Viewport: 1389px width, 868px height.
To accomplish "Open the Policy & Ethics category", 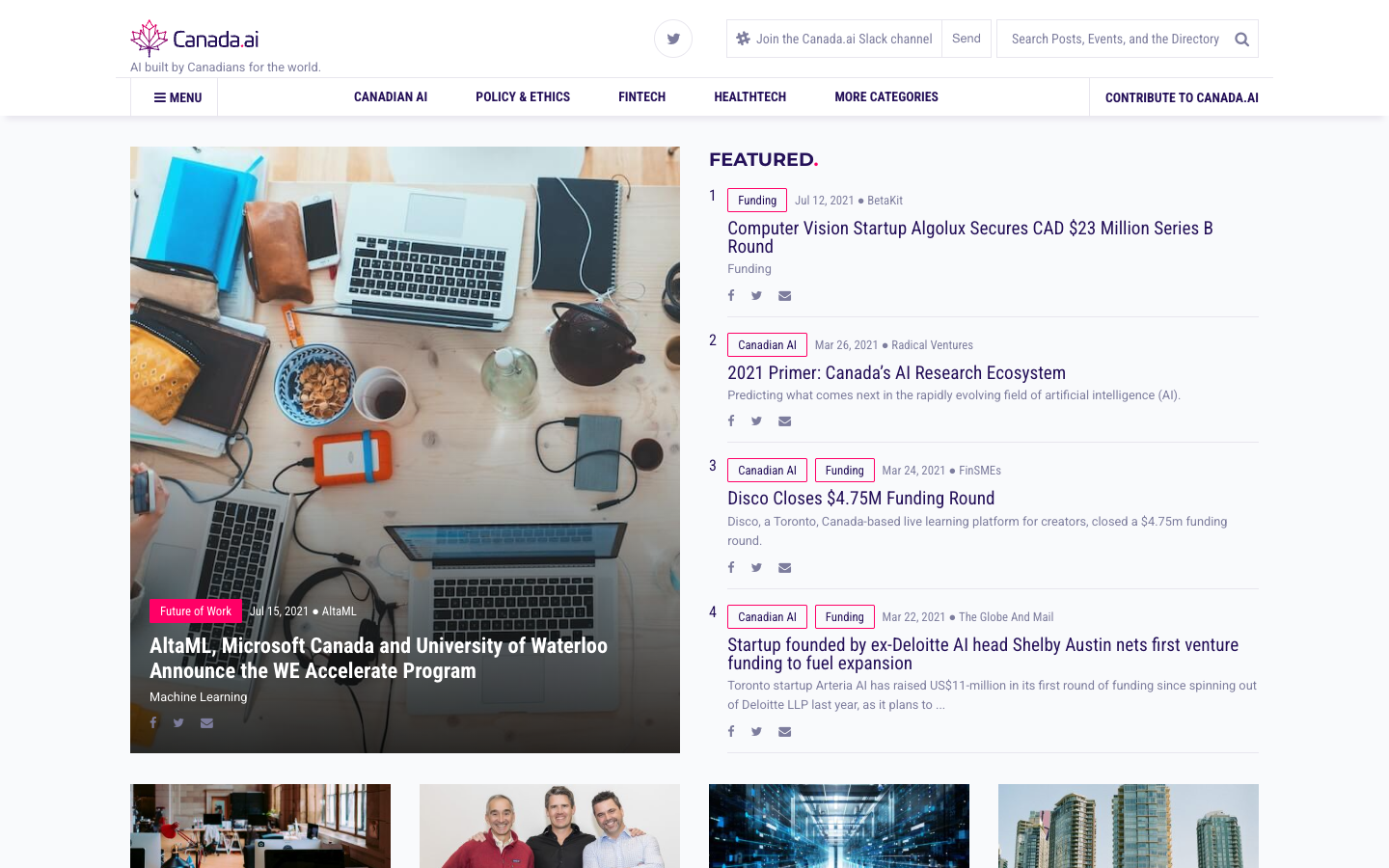I will pos(523,96).
